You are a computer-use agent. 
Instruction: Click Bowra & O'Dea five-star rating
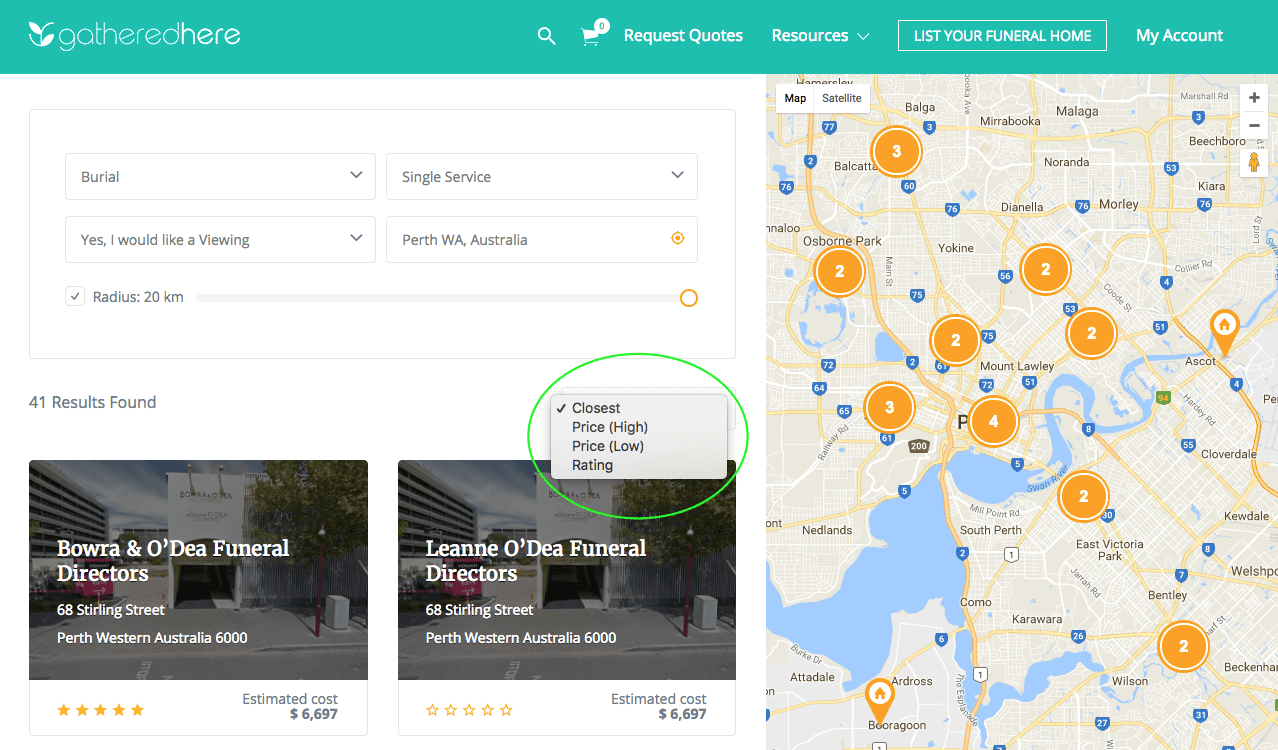click(x=101, y=710)
